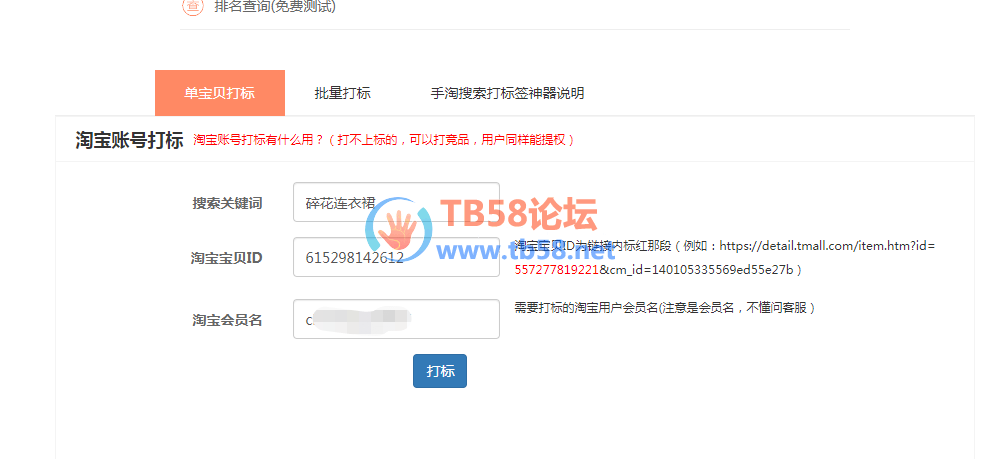This screenshot has height=459, width=983.
Task: Click the 淘宝宝贝ID field label
Action: coord(226,258)
